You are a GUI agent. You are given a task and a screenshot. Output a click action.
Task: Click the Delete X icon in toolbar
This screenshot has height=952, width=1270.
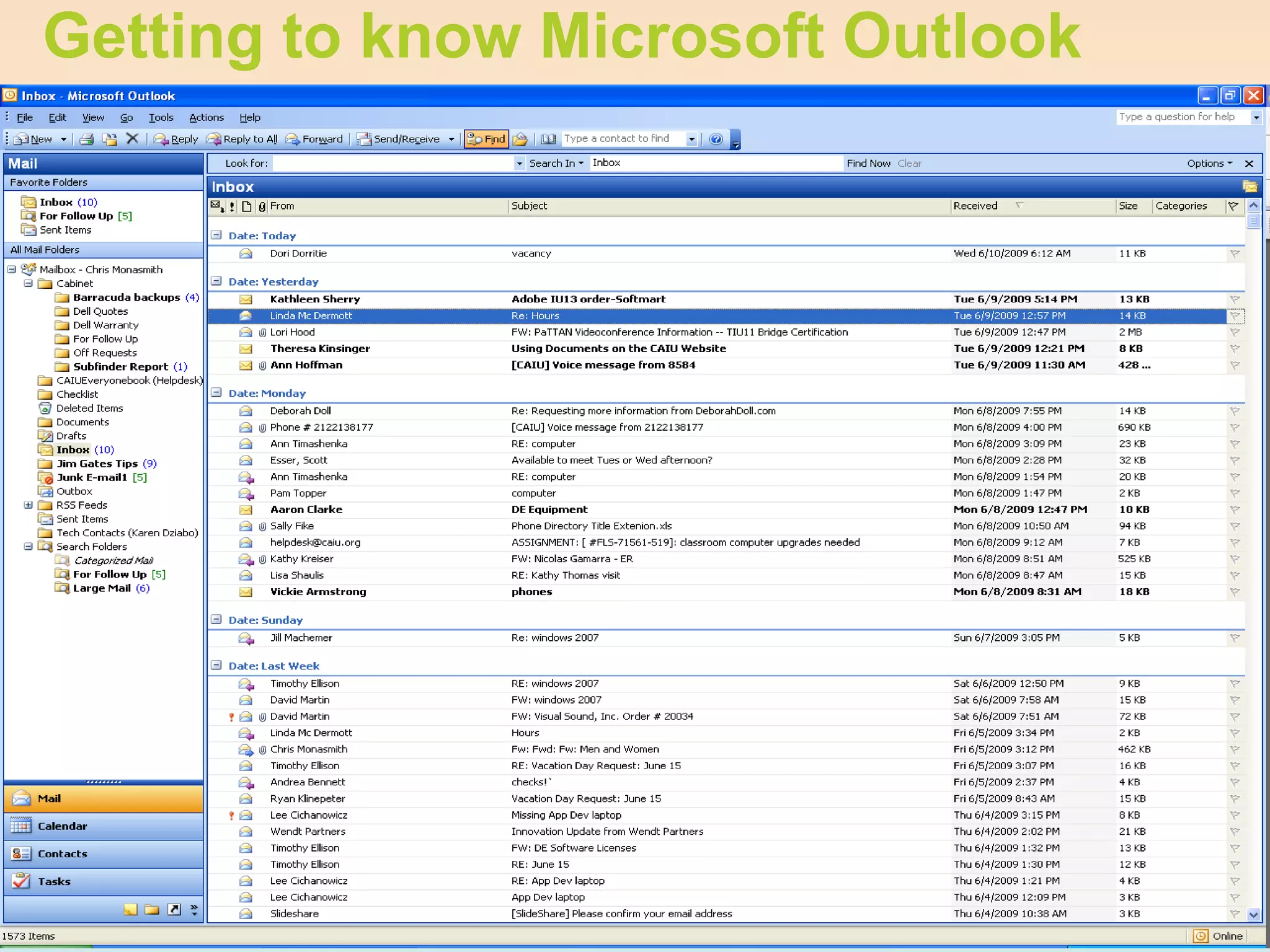[132, 139]
